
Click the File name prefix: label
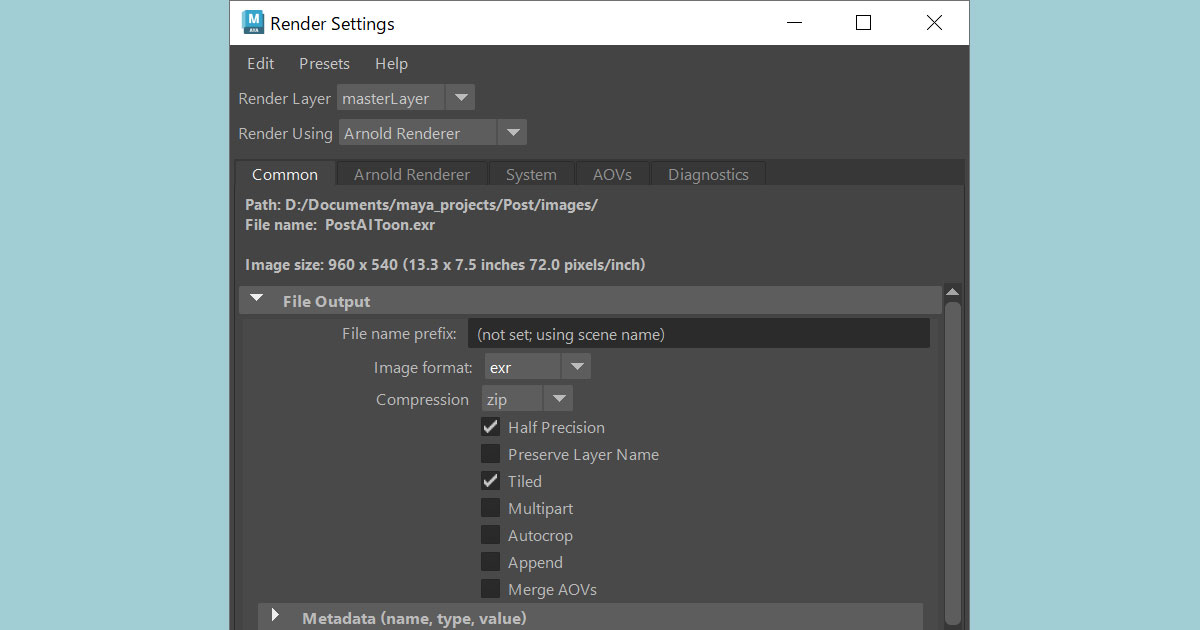pos(399,334)
